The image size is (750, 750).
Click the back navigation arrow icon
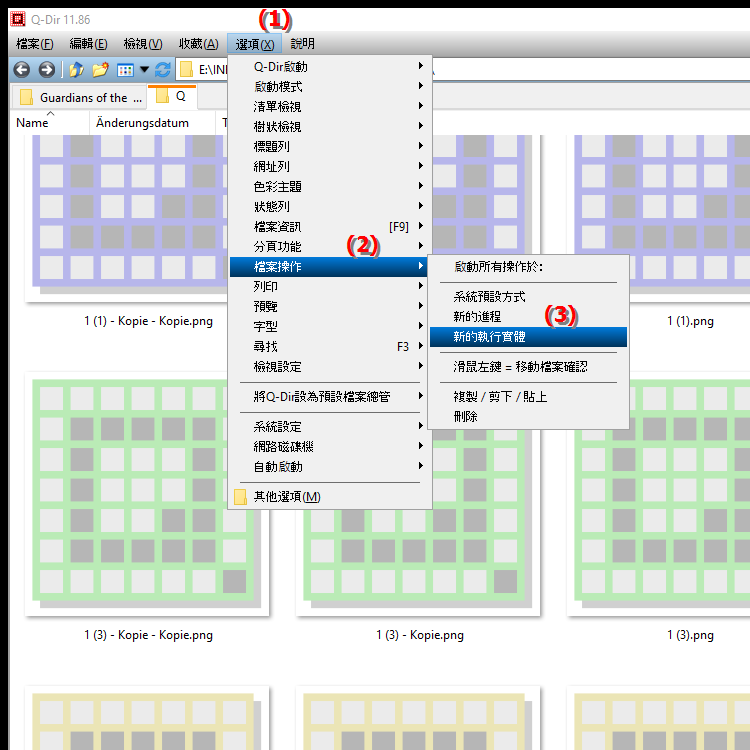tap(22, 70)
